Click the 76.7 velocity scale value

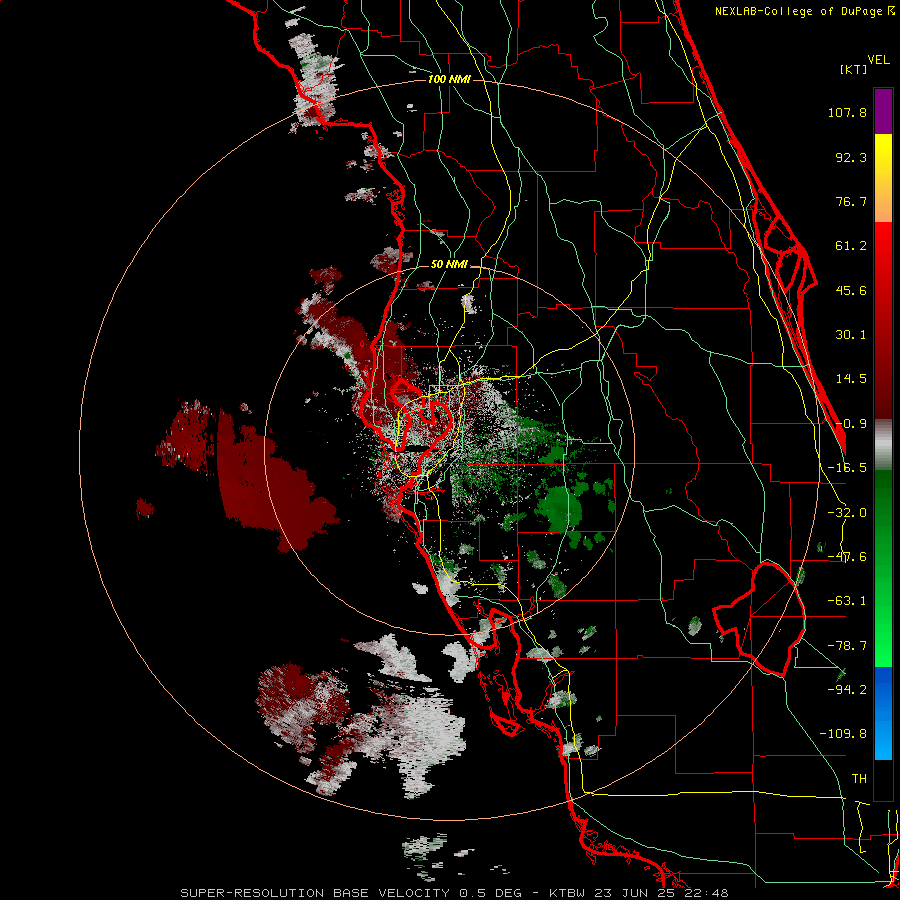coord(851,201)
